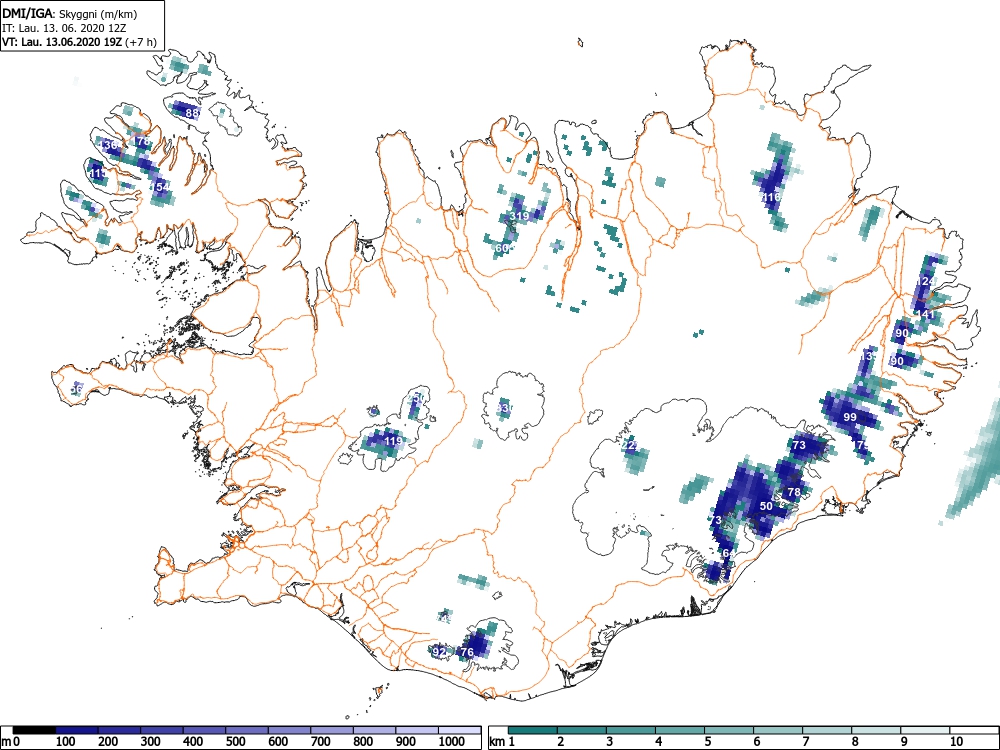
Task: Click the 'DMI/IGA: Skyggni (m/km)' title text
Action: pos(70,13)
